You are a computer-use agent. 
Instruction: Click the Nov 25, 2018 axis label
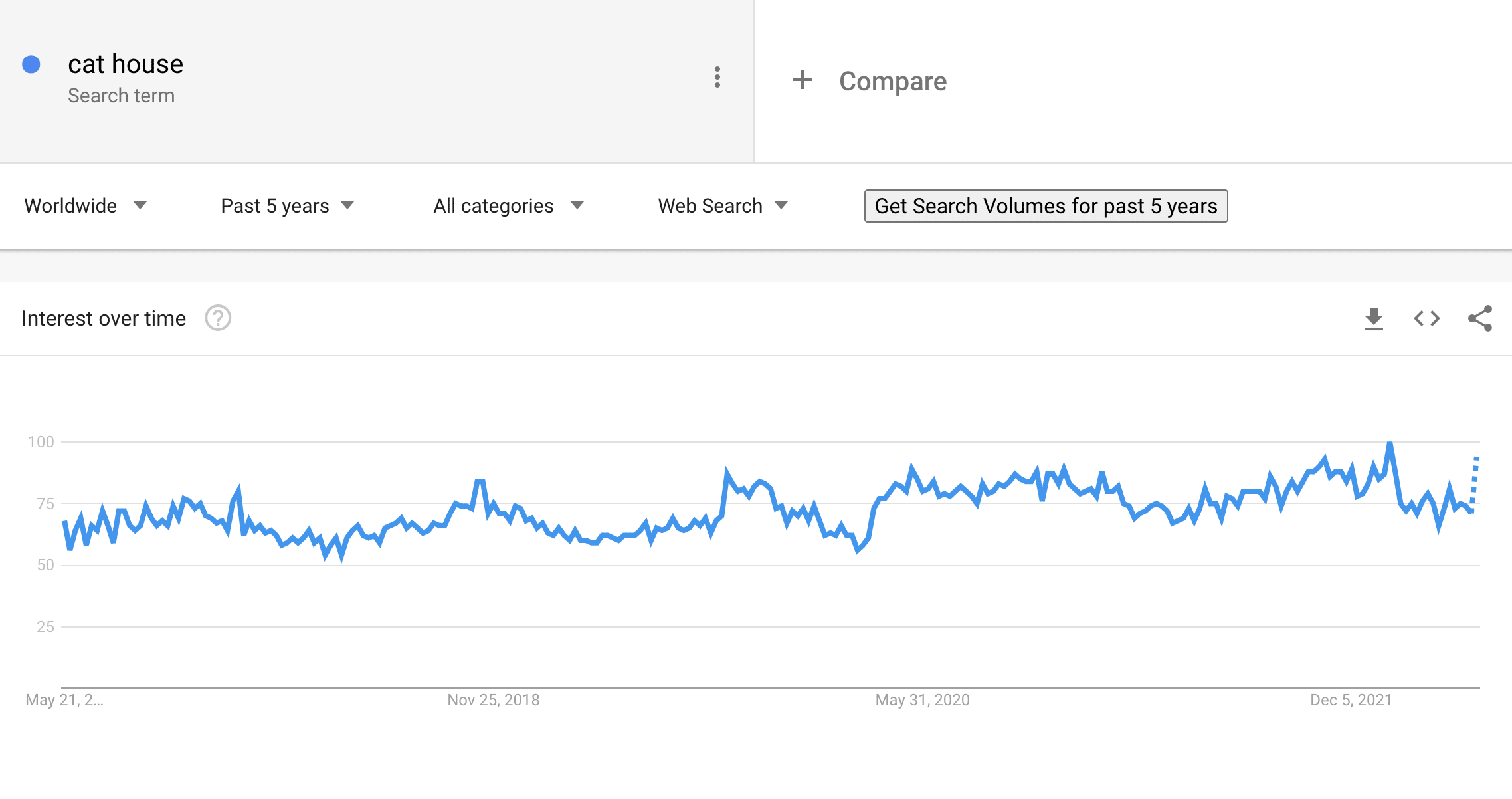(x=493, y=700)
